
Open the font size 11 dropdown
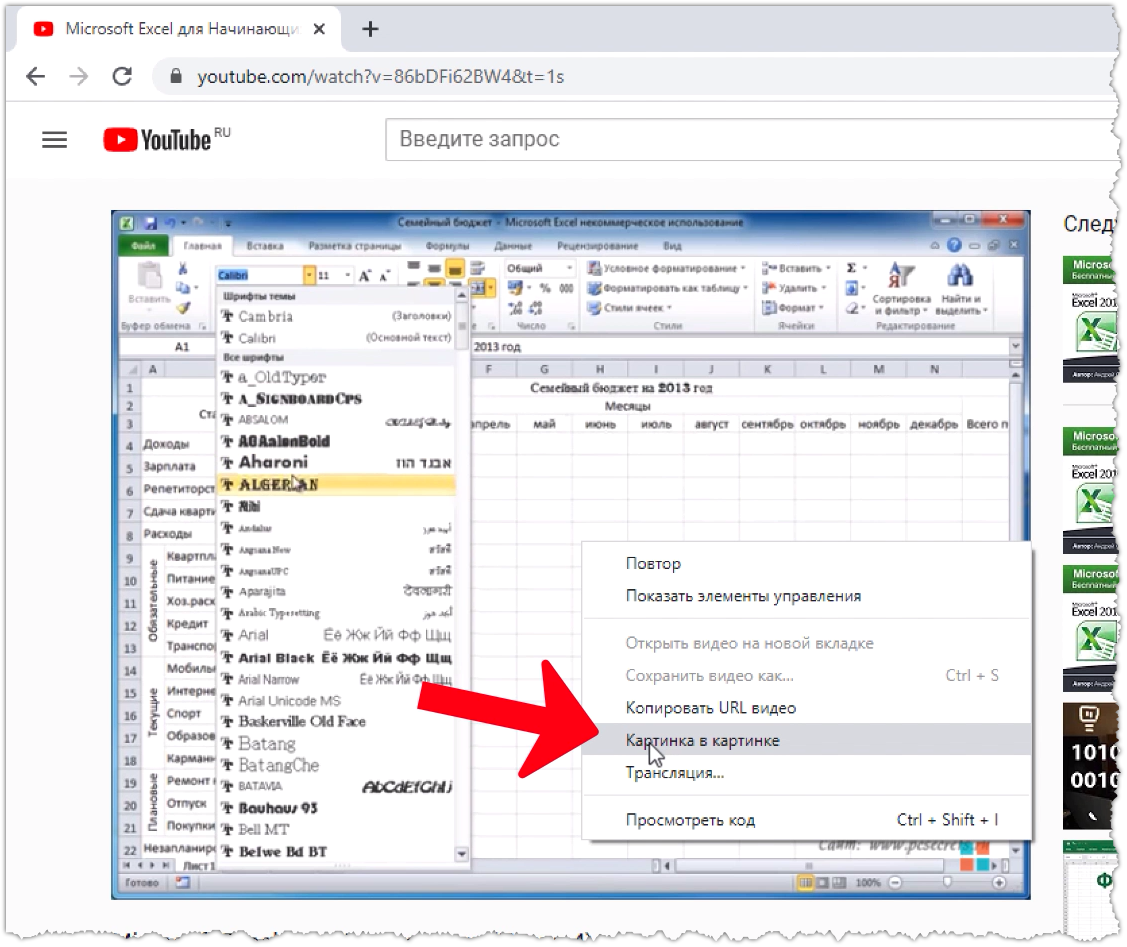click(348, 275)
